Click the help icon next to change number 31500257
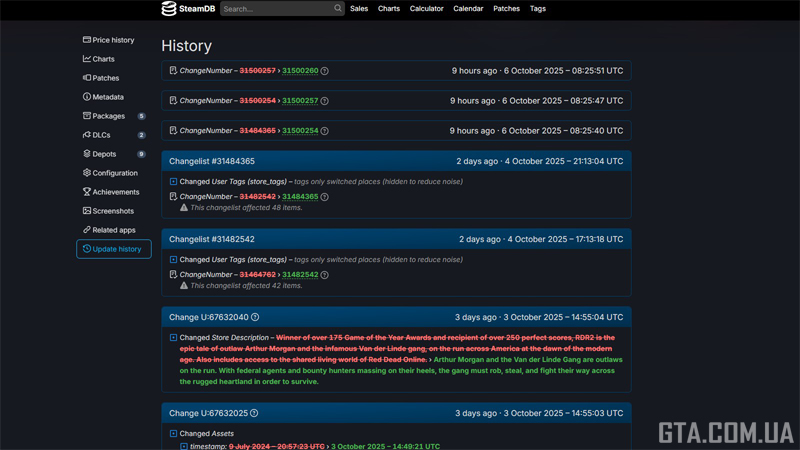Screen dimensions: 800x450 (325, 101)
